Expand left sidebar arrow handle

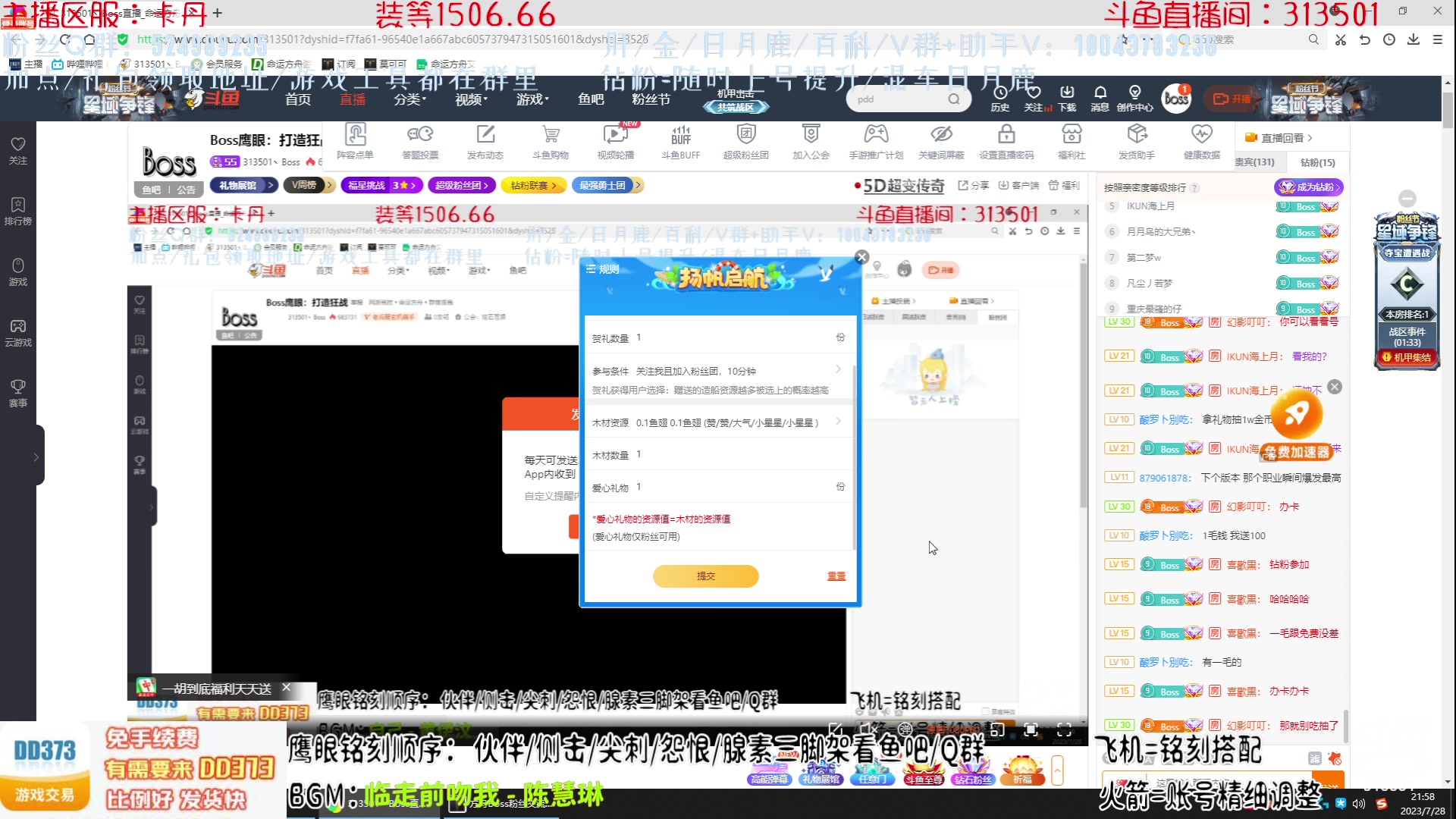36,457
